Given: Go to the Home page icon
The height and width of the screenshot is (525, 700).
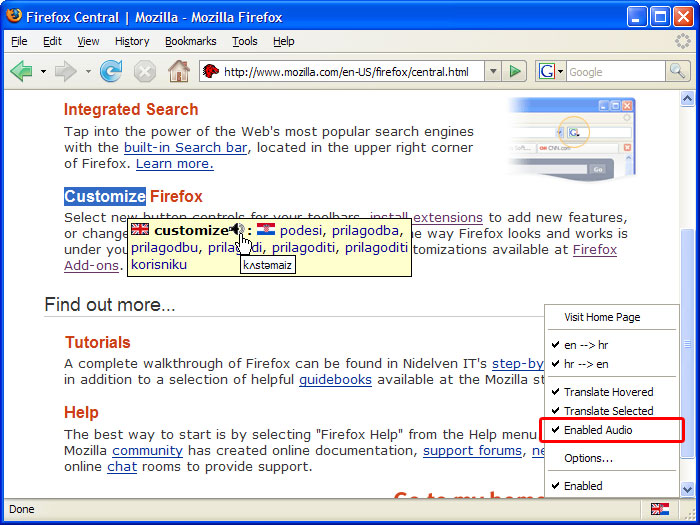Looking at the screenshot, I should 179,71.
